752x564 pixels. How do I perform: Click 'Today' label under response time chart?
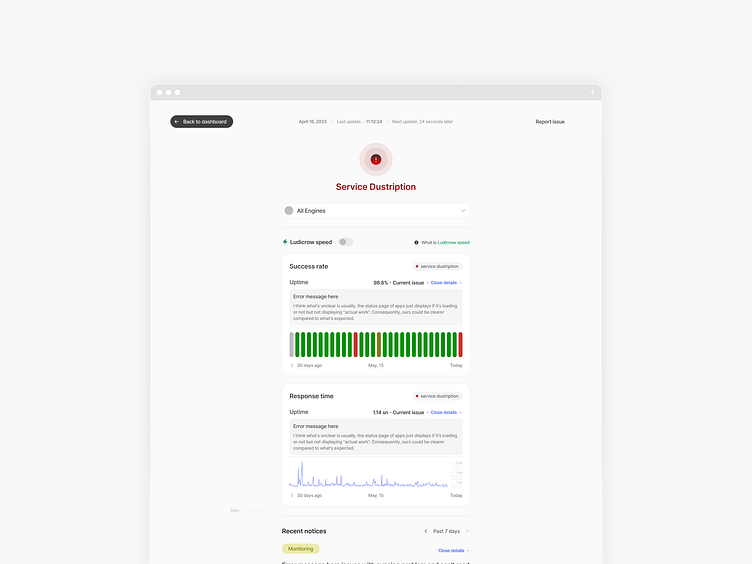click(456, 495)
